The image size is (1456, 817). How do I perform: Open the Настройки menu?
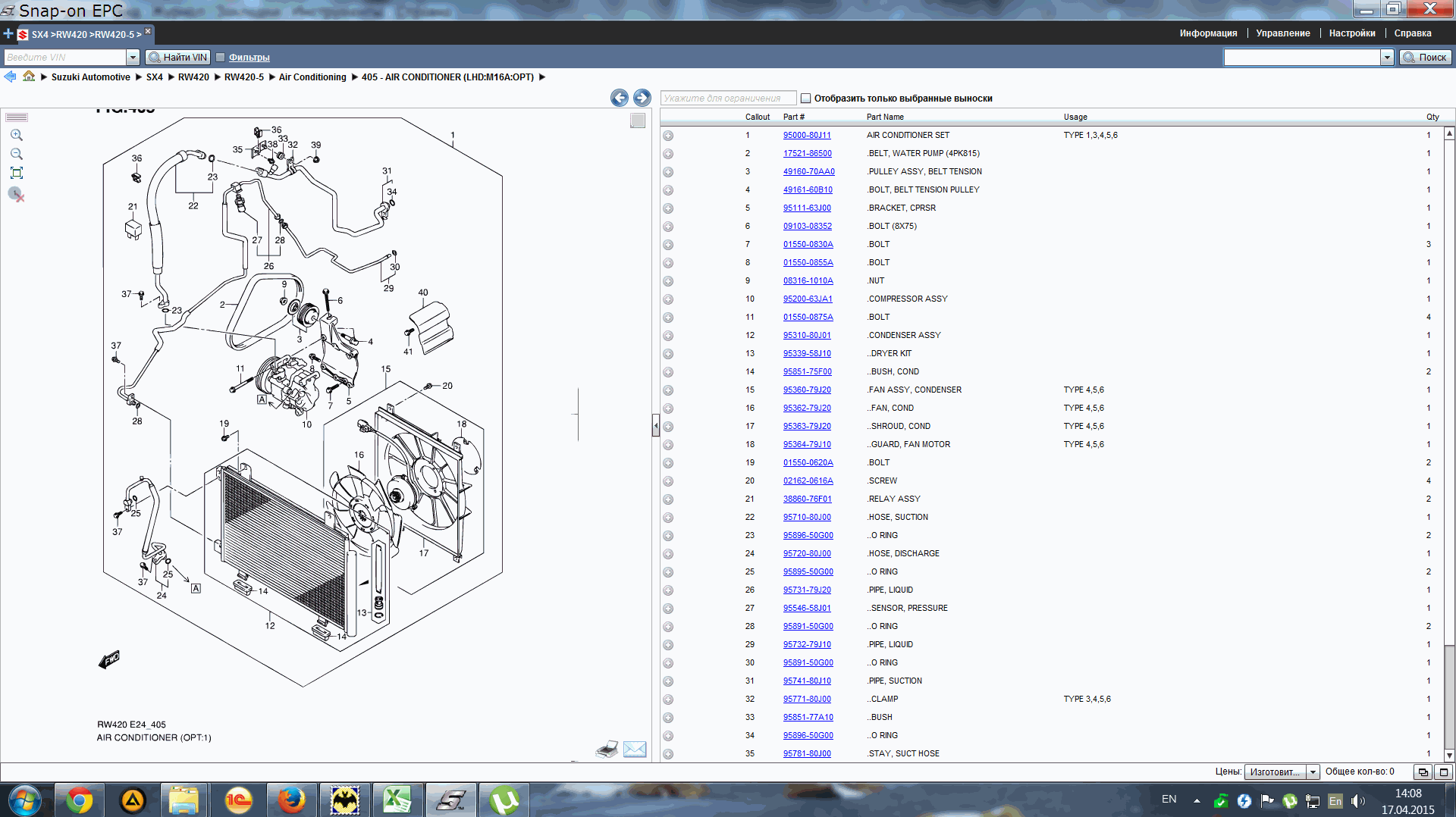pyautogui.click(x=1351, y=33)
